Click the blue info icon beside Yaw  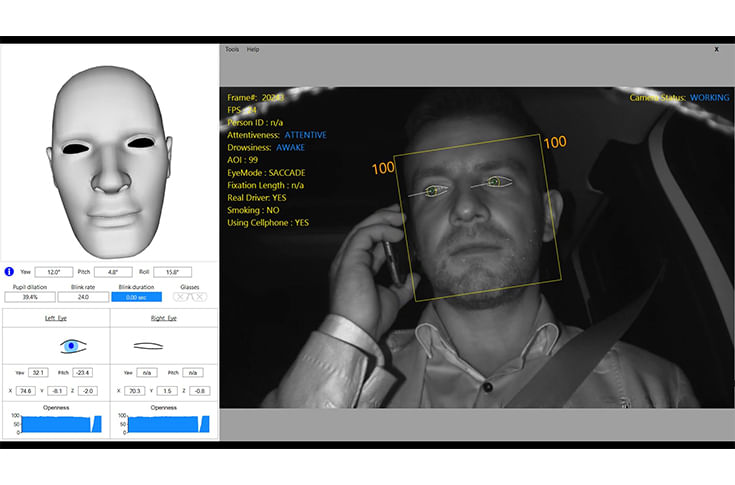tap(10, 272)
